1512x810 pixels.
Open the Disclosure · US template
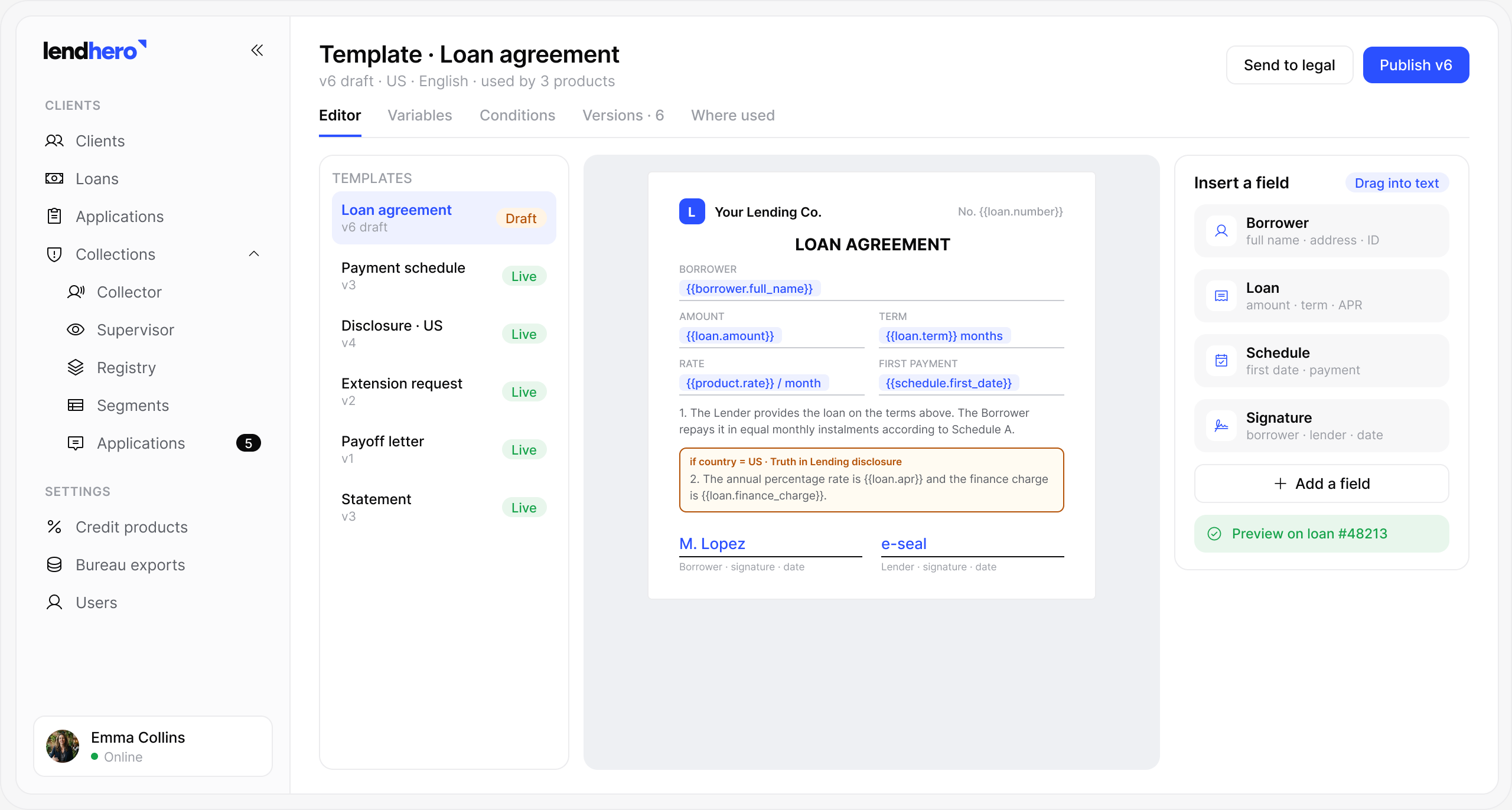[444, 334]
